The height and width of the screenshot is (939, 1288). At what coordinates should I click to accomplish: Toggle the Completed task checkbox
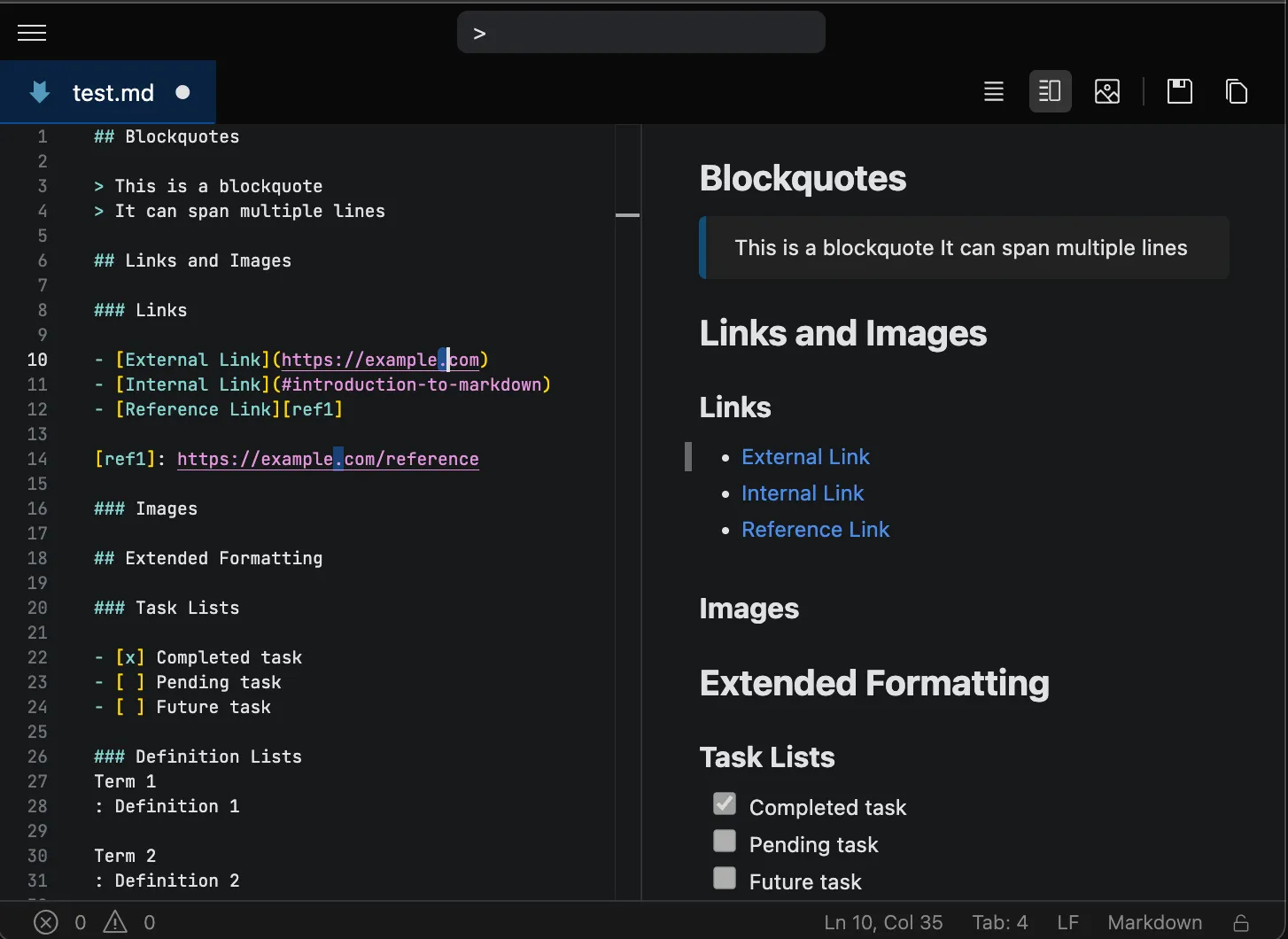[725, 803]
